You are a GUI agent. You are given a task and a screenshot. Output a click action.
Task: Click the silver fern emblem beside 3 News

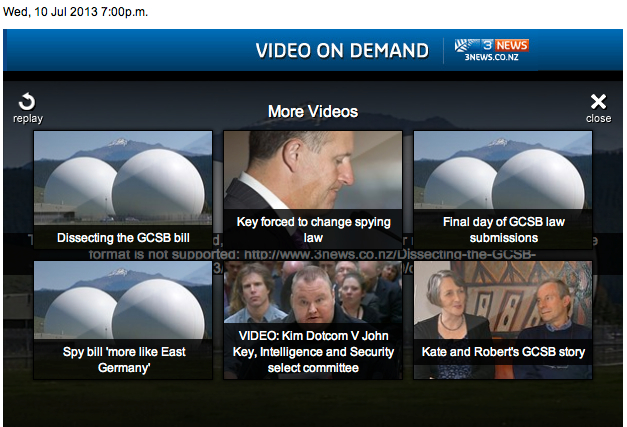(x=467, y=46)
